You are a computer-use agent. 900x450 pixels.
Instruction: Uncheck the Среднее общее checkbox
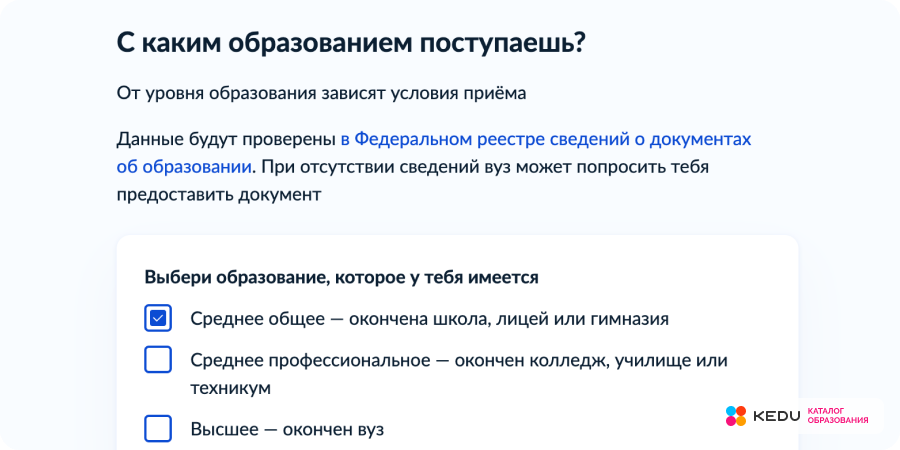pos(158,319)
